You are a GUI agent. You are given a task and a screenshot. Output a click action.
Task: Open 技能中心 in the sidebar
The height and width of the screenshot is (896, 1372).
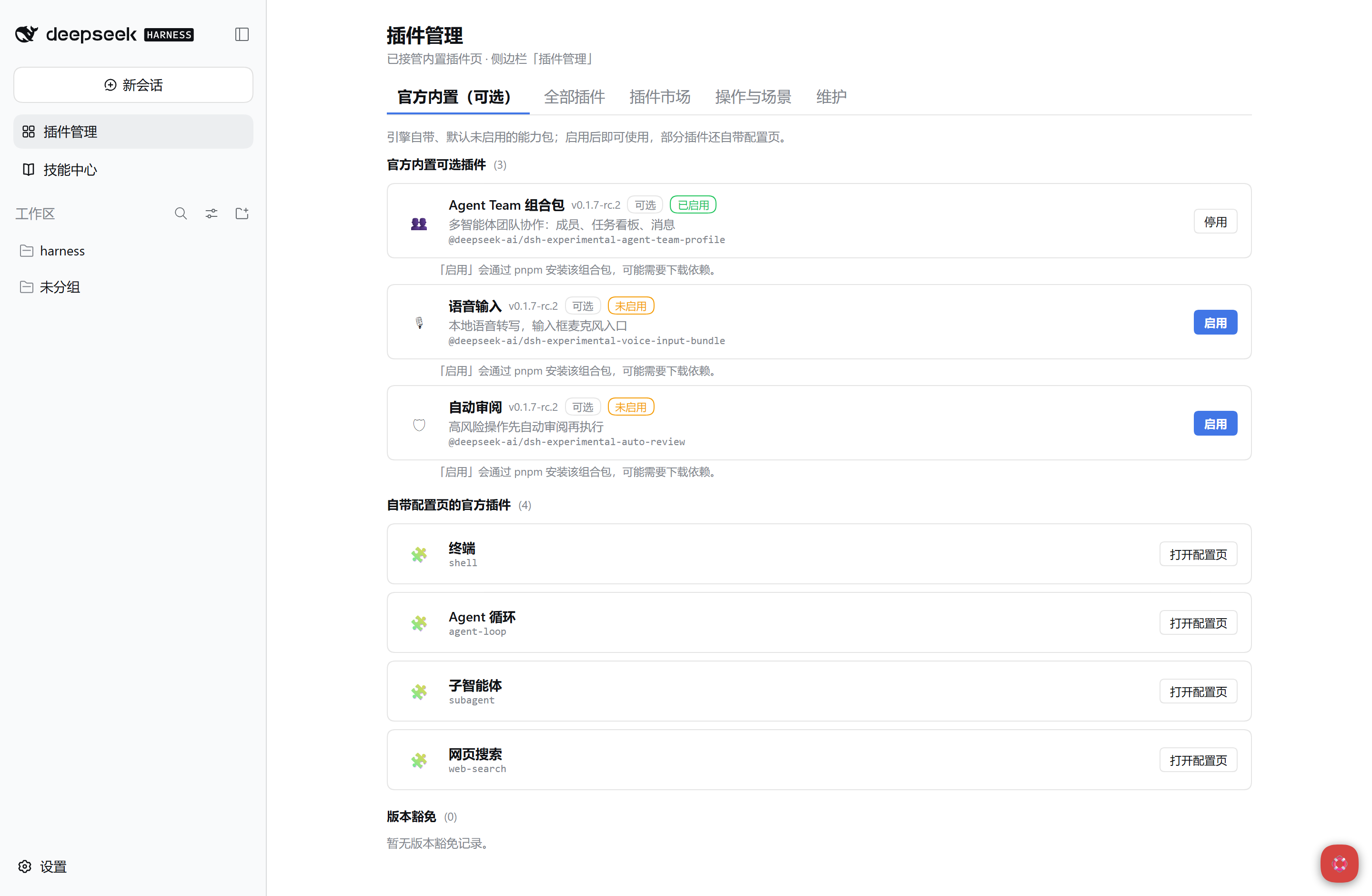click(133, 170)
